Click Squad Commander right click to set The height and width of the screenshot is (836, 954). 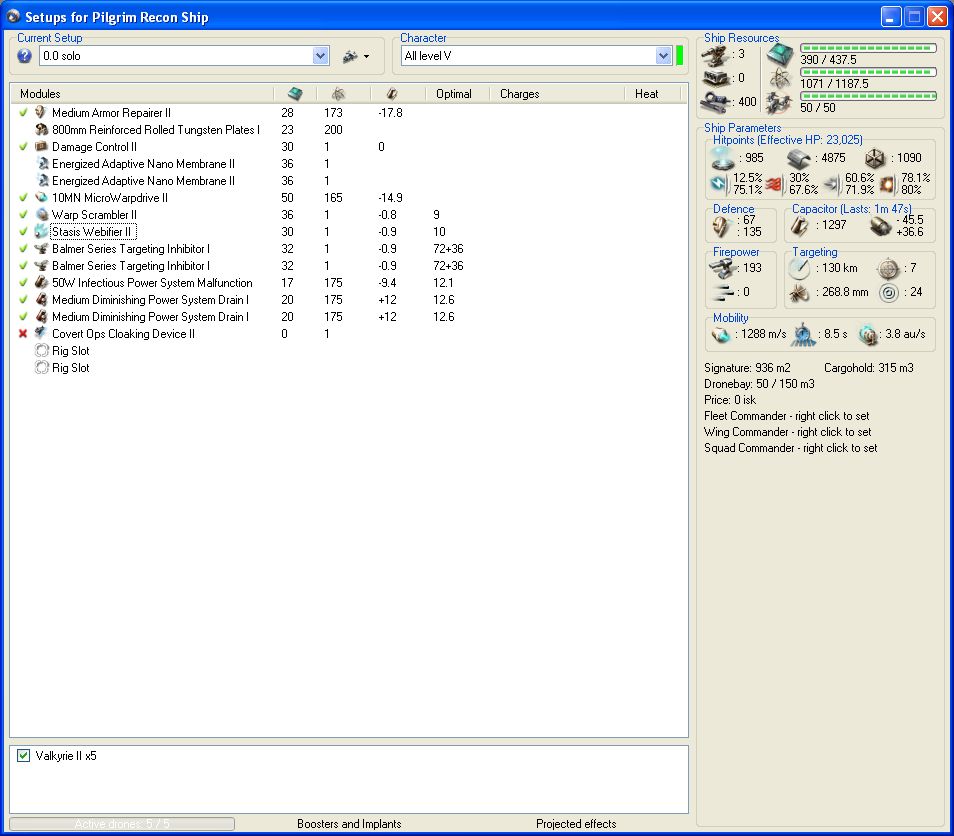click(790, 448)
